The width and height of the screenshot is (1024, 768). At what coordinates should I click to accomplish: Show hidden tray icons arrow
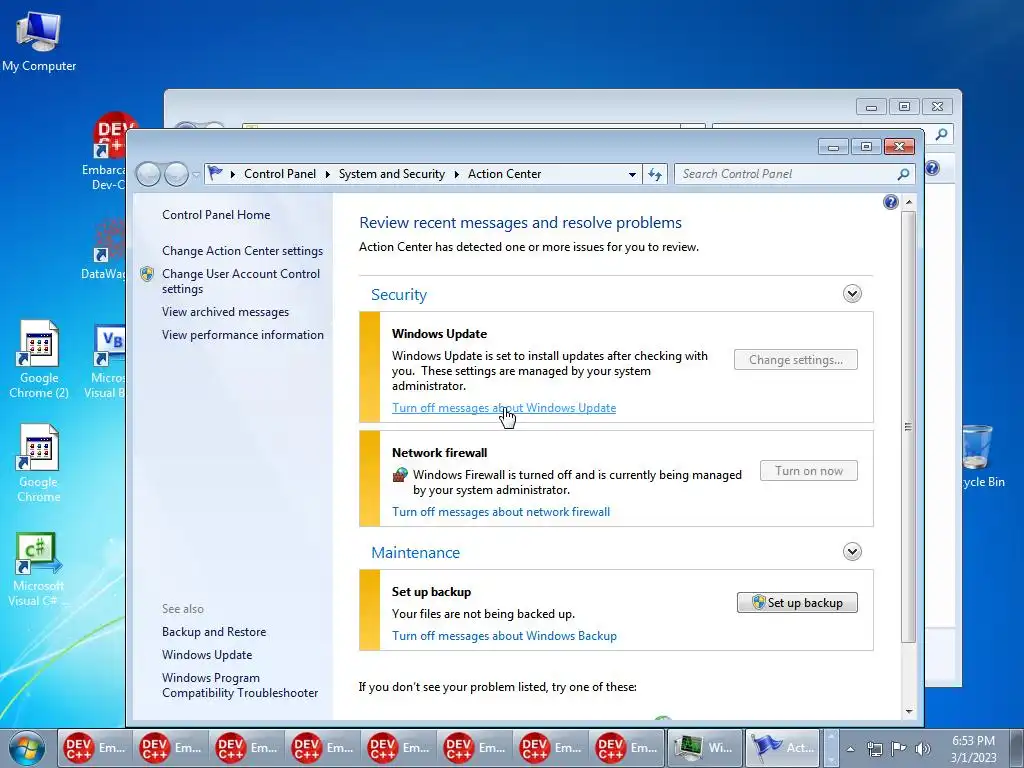pos(850,749)
